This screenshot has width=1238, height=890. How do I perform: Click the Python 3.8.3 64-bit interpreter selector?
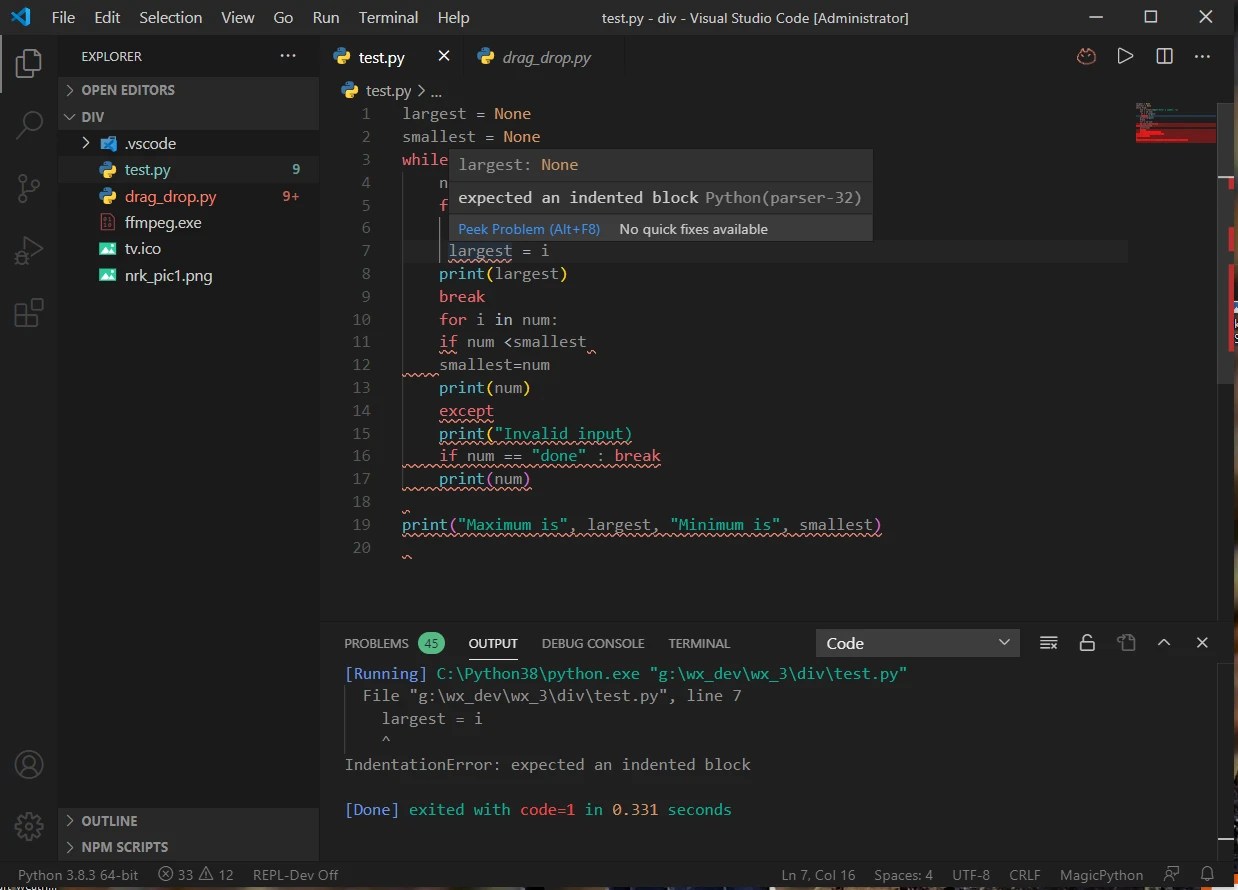78,875
